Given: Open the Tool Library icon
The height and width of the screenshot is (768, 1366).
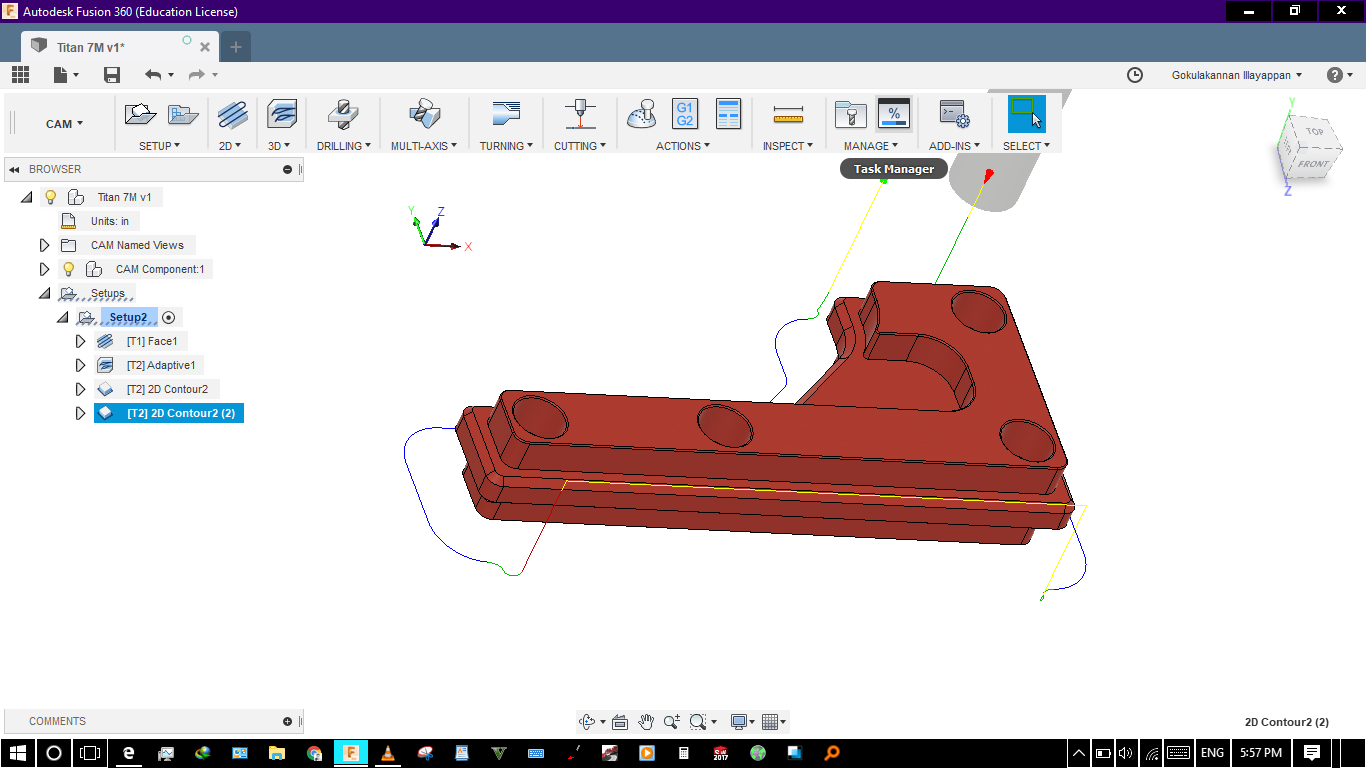Looking at the screenshot, I should coord(850,115).
